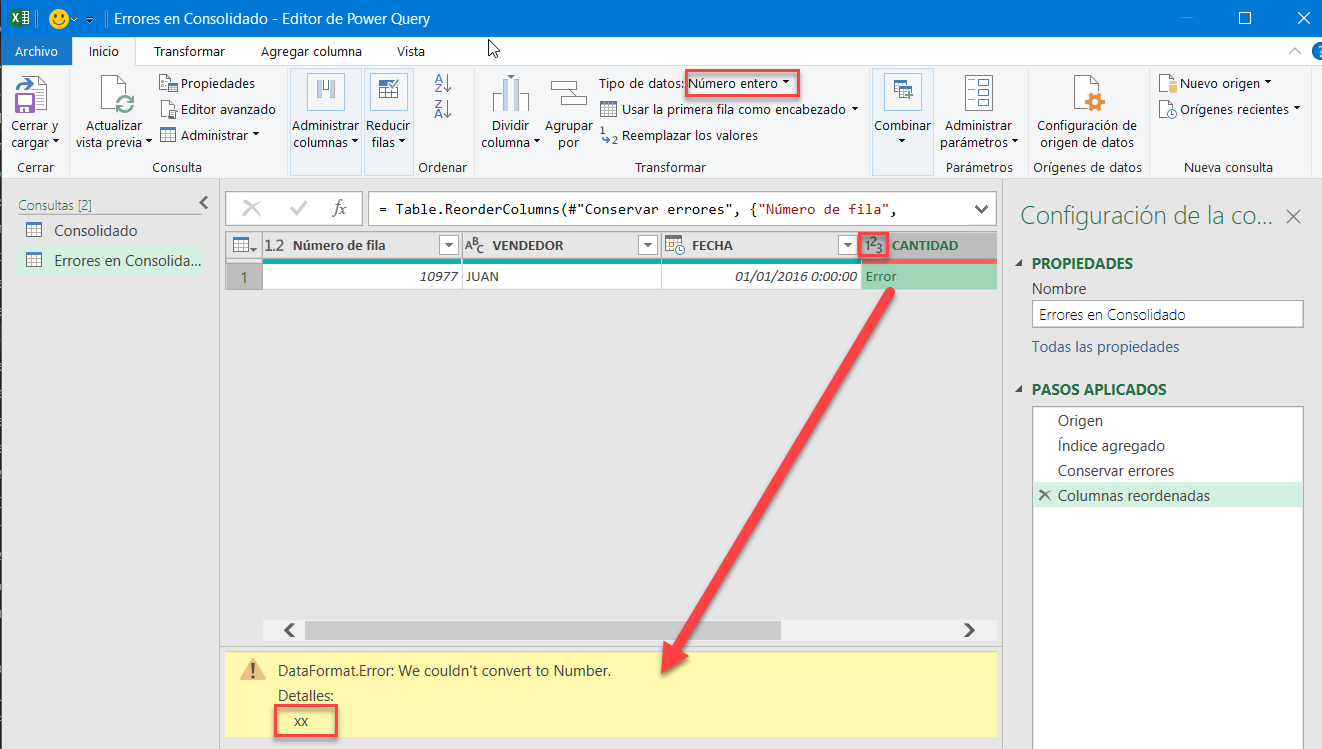Click the right arrow of the horizontal scrollbar
Viewport: 1322px width, 749px height.
coord(968,630)
